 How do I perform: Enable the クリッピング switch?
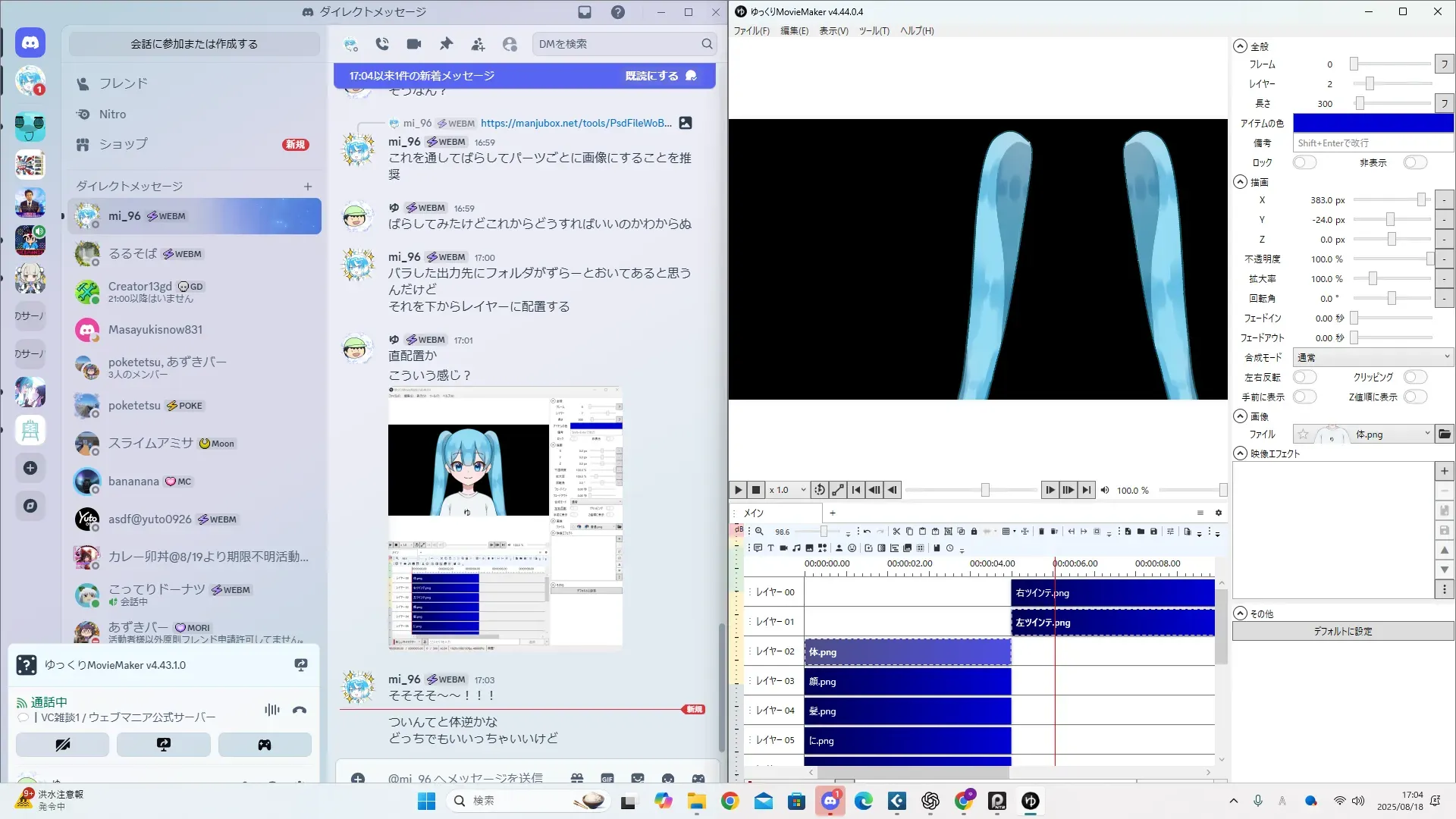coord(1415,377)
